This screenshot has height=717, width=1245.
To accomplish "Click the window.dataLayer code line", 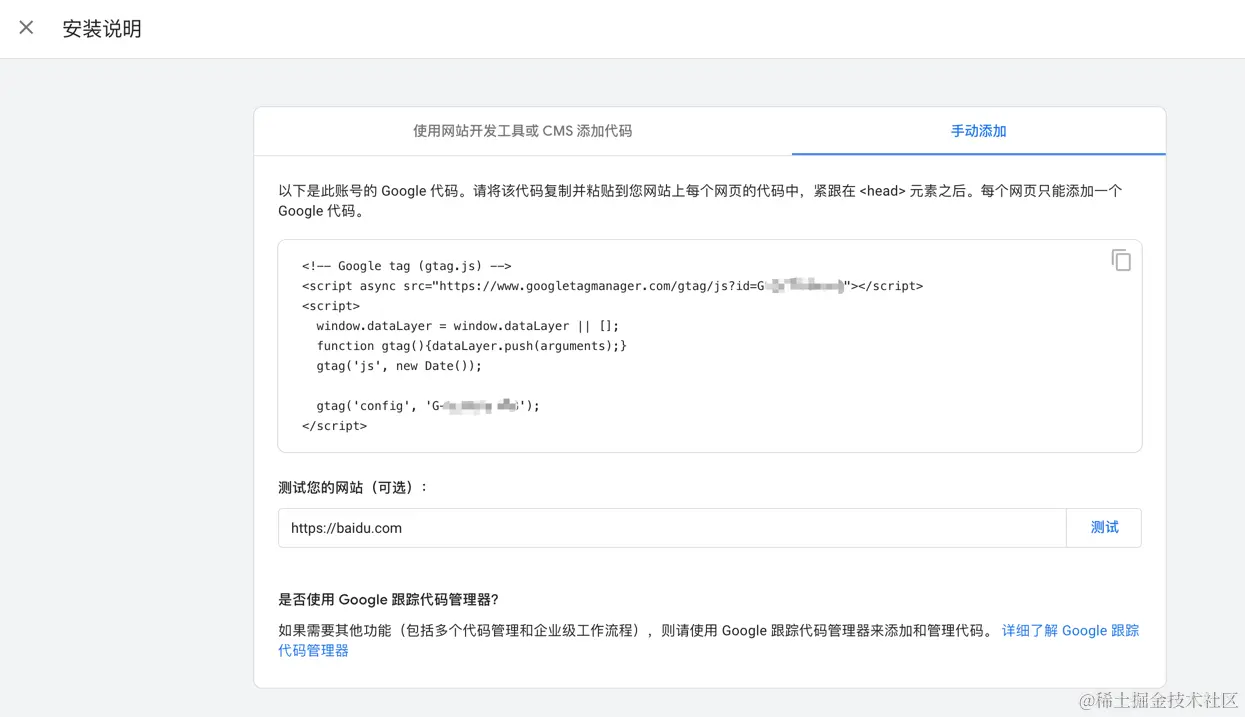I will coord(468,326).
